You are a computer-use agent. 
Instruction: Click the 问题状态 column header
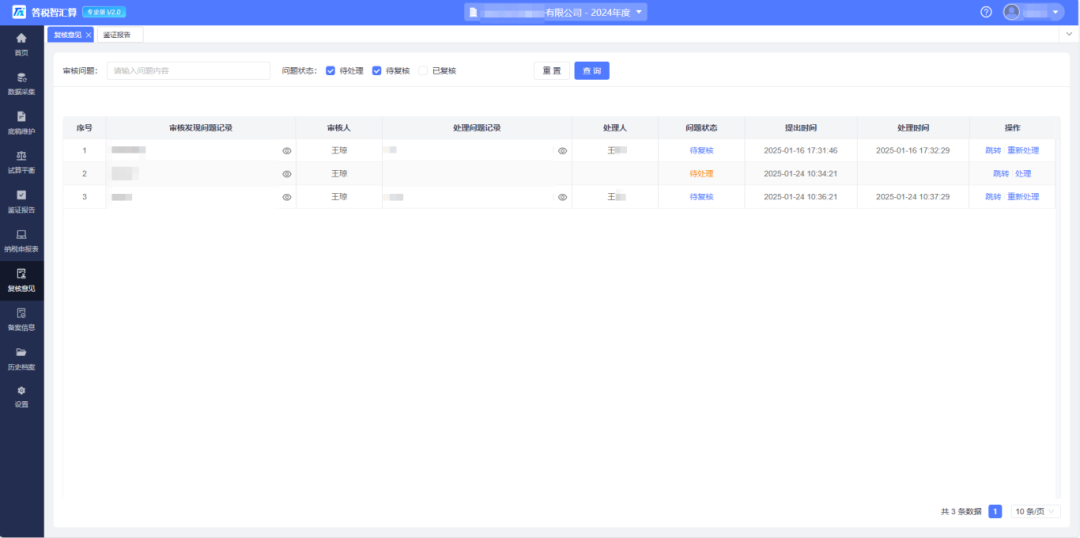(x=701, y=128)
